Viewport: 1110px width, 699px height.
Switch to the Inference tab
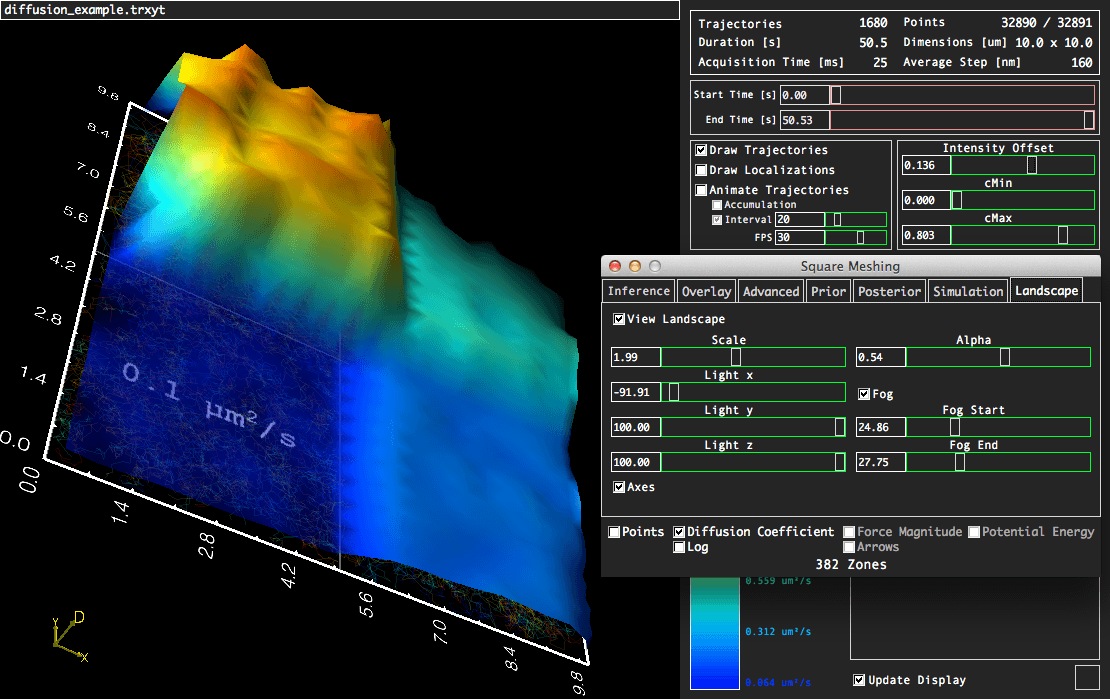[x=638, y=291]
